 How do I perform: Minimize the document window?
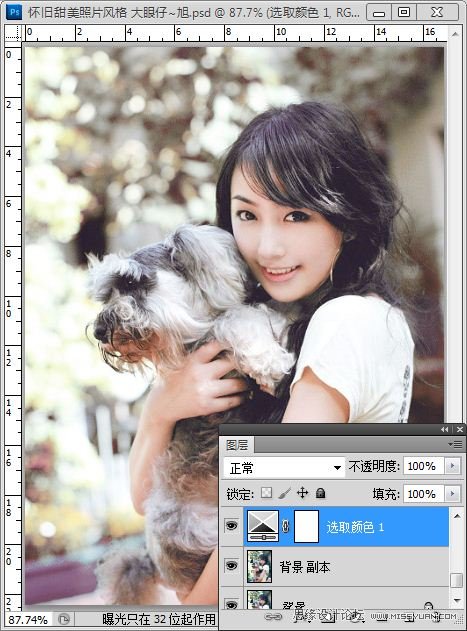click(378, 12)
